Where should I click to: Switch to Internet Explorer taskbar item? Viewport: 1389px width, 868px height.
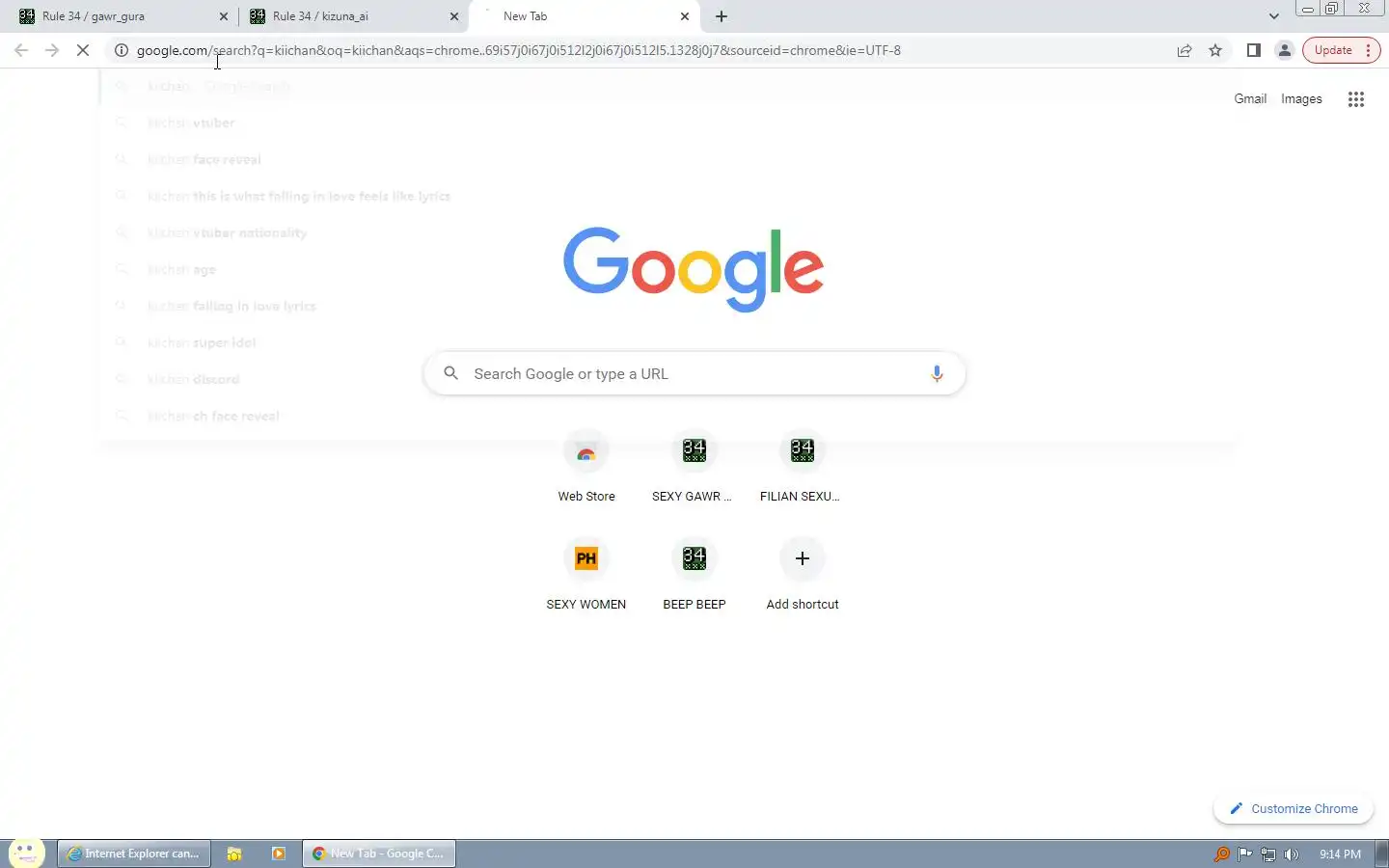click(134, 854)
